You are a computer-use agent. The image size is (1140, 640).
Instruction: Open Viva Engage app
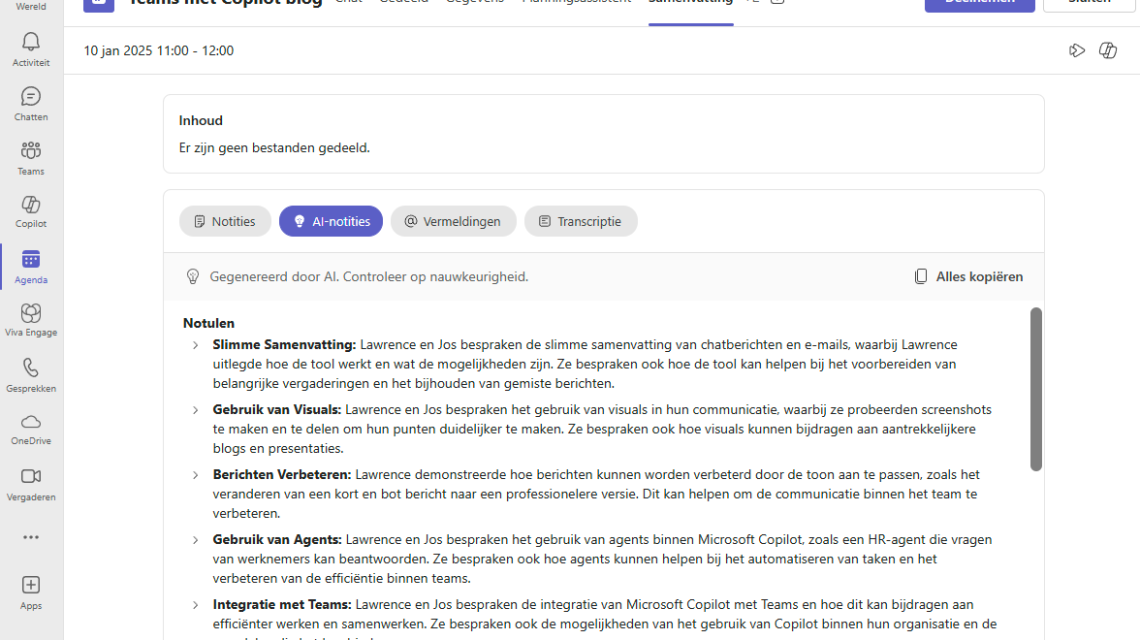[x=31, y=320]
